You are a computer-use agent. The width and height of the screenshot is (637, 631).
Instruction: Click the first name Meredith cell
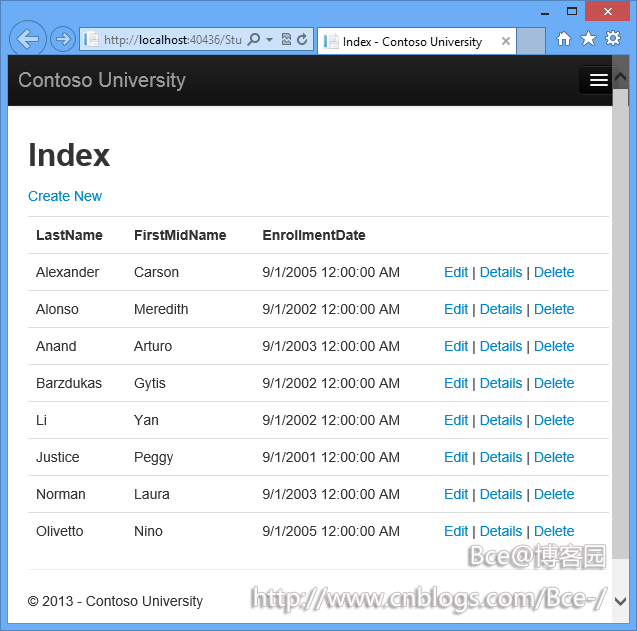tap(161, 309)
